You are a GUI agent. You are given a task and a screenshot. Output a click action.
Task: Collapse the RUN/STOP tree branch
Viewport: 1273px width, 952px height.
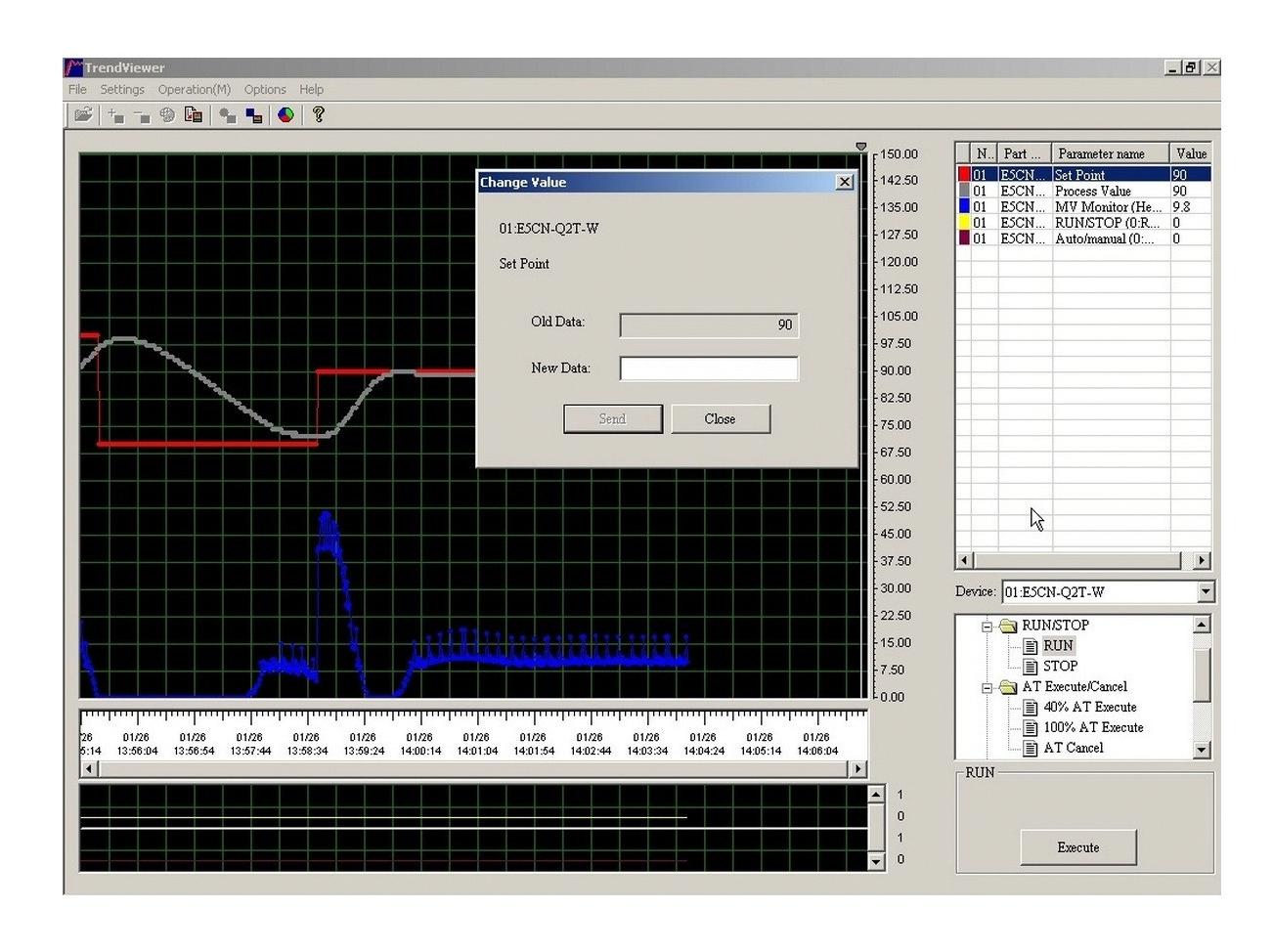pos(986,625)
